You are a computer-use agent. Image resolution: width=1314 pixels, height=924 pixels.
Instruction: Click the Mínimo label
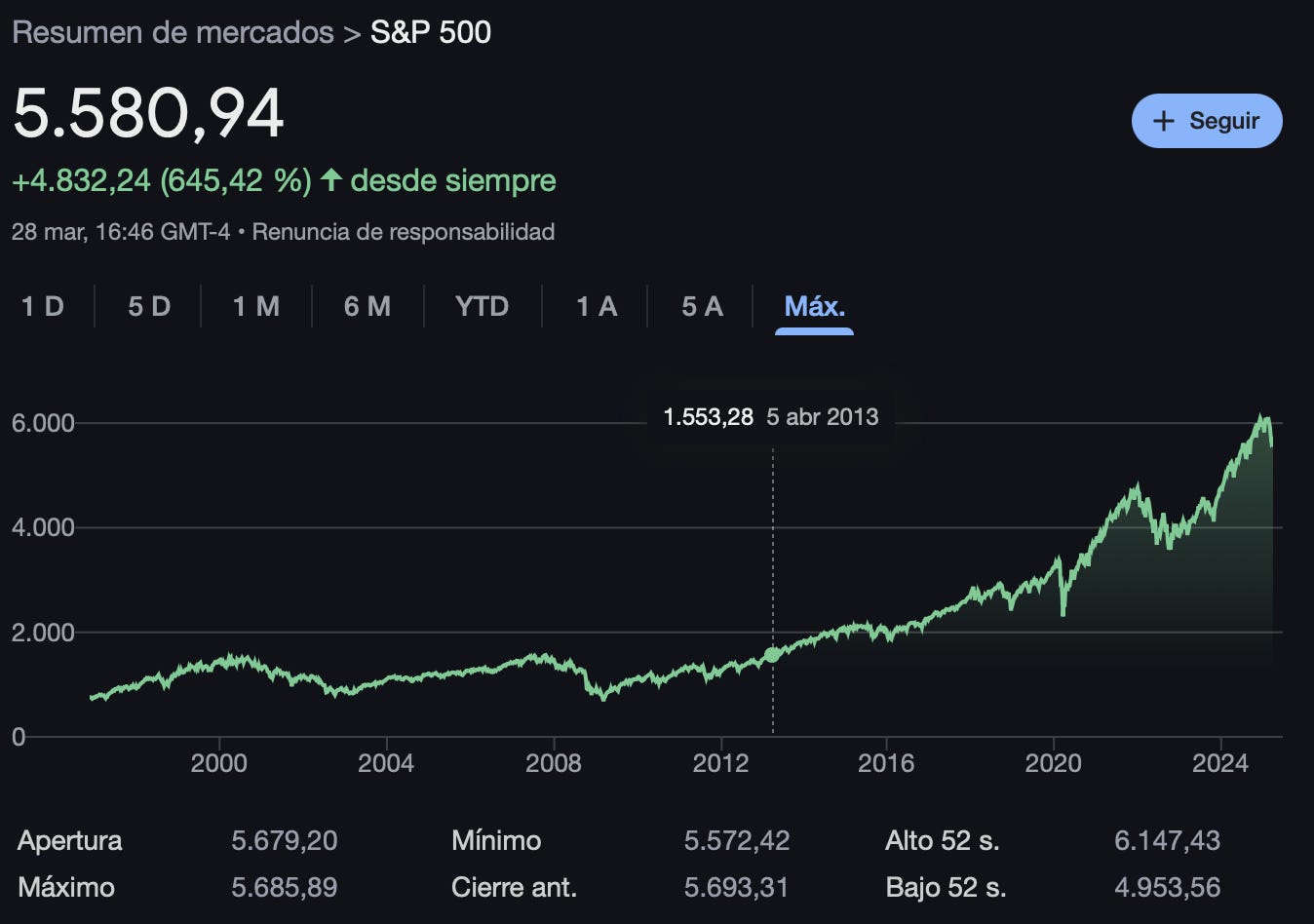(x=496, y=841)
